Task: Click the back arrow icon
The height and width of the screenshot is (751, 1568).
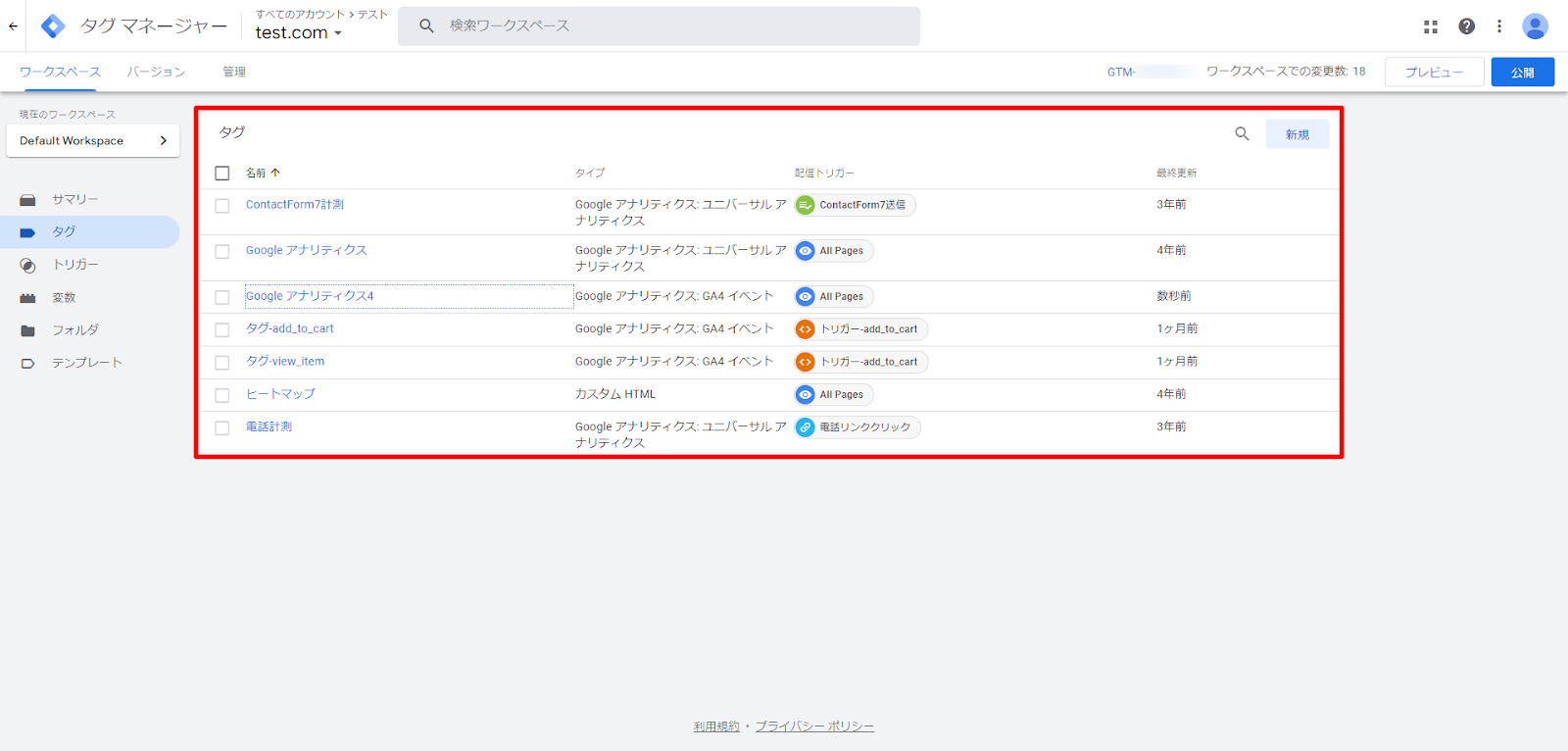Action: 13,26
